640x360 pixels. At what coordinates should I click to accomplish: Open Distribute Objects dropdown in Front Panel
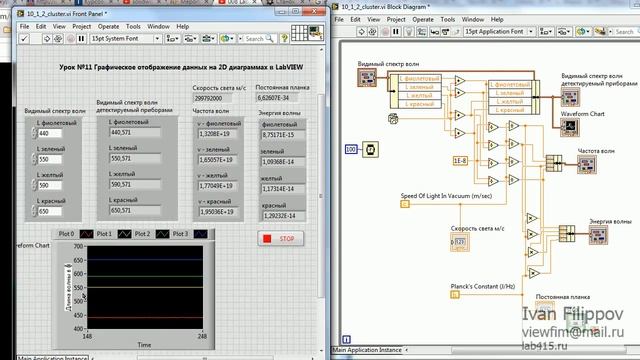pyautogui.click(x=190, y=39)
